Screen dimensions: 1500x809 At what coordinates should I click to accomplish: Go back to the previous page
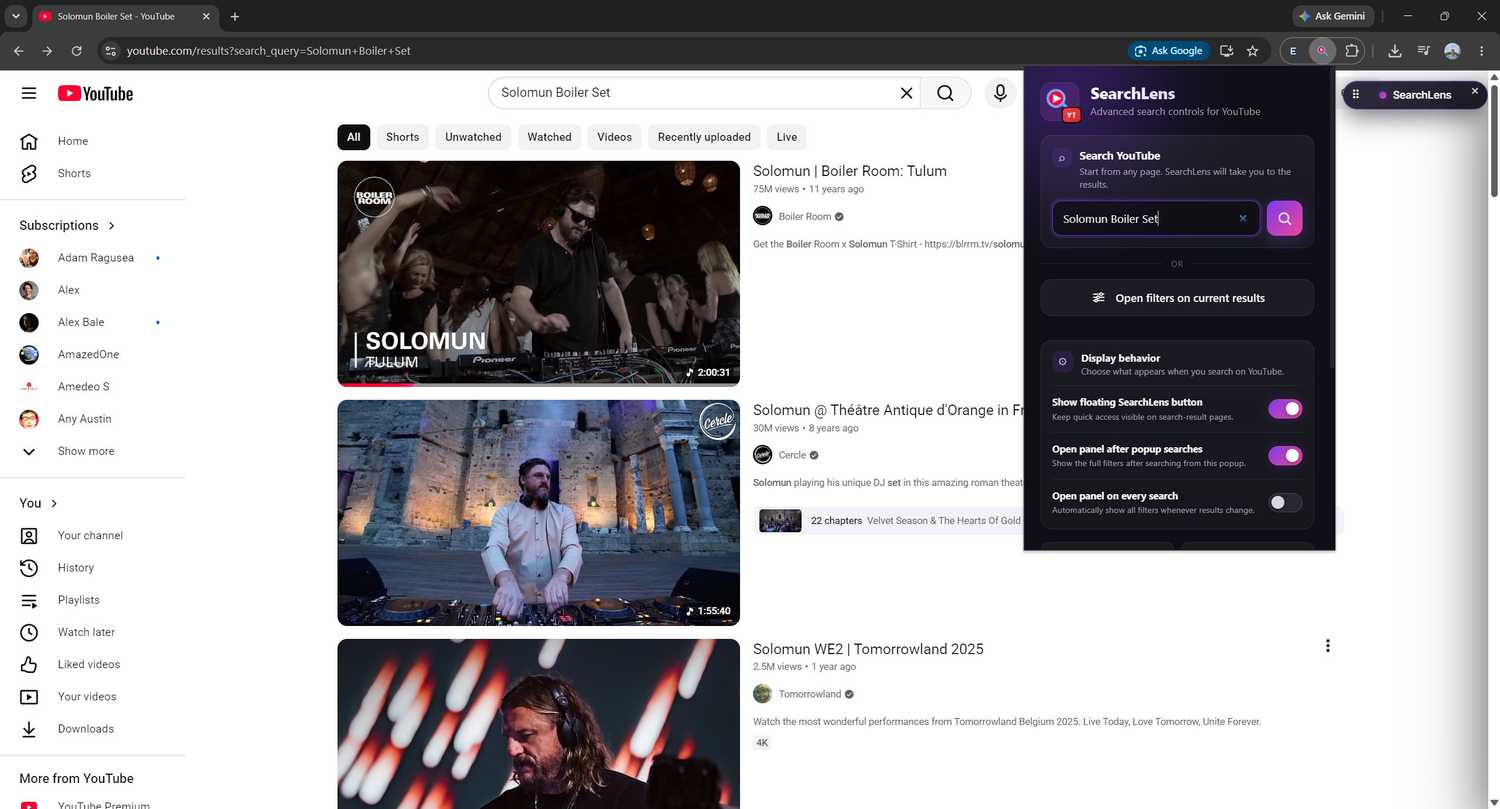pos(18,51)
